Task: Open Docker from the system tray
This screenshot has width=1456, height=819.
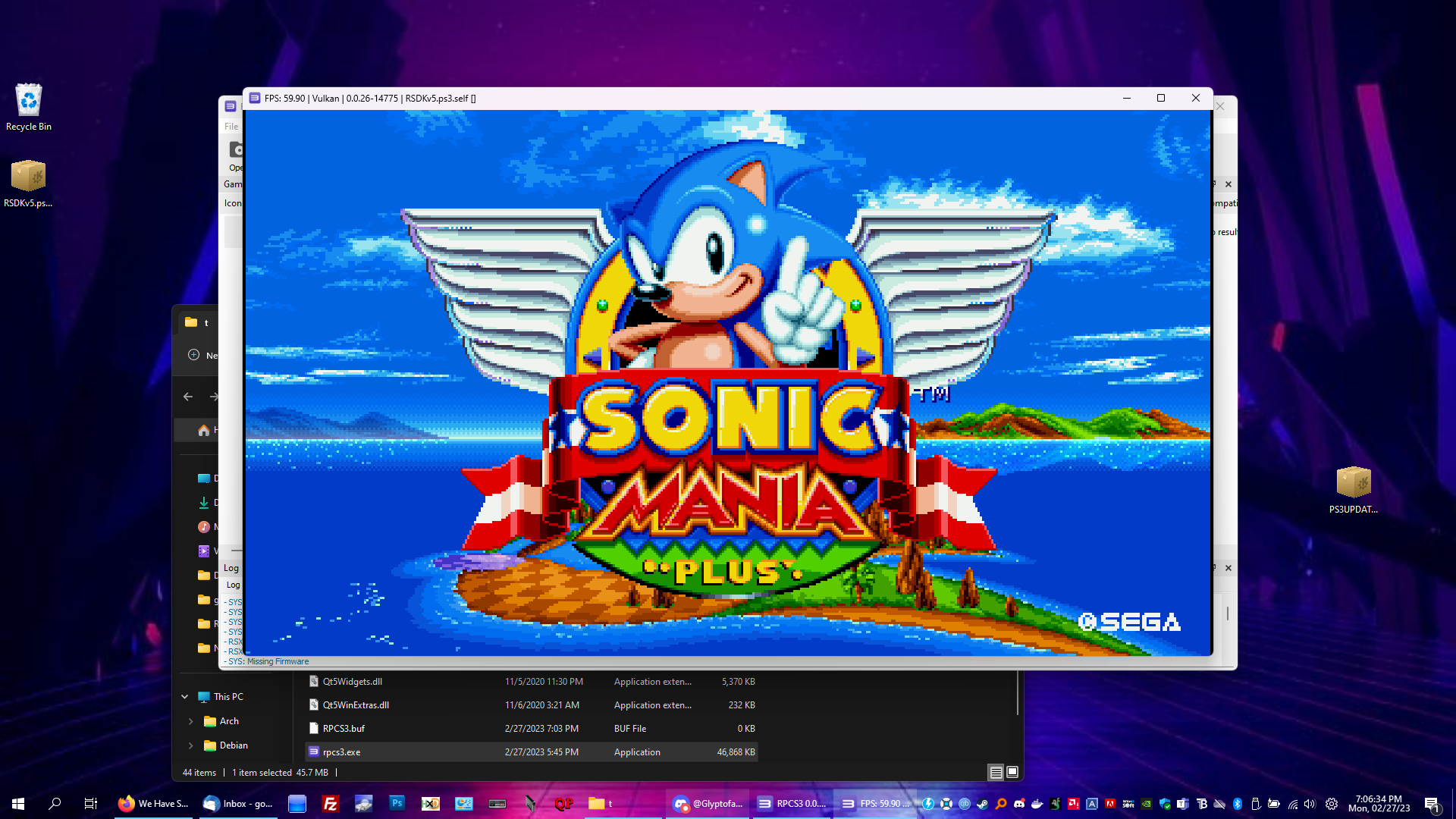Action: tap(1037, 804)
